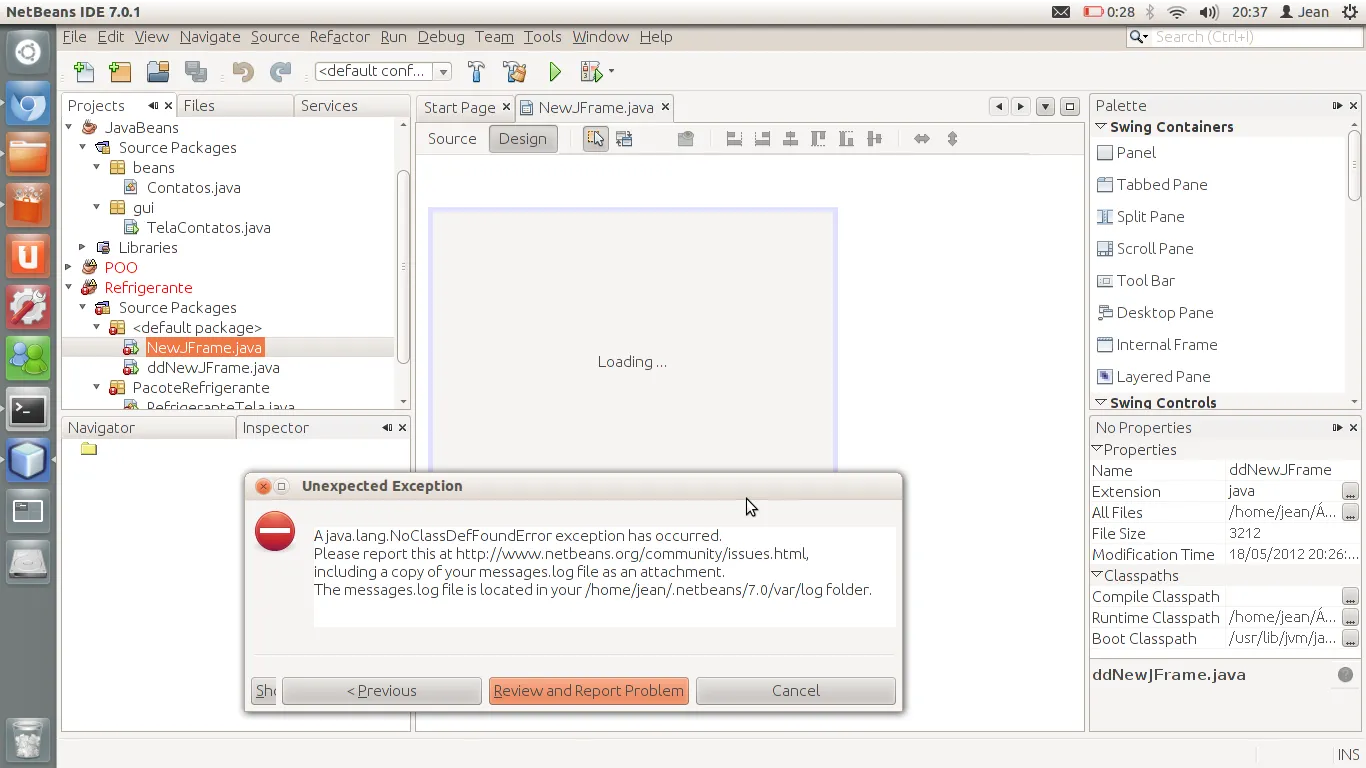Open the Trash in the launcher
1366x768 pixels.
coord(28,740)
